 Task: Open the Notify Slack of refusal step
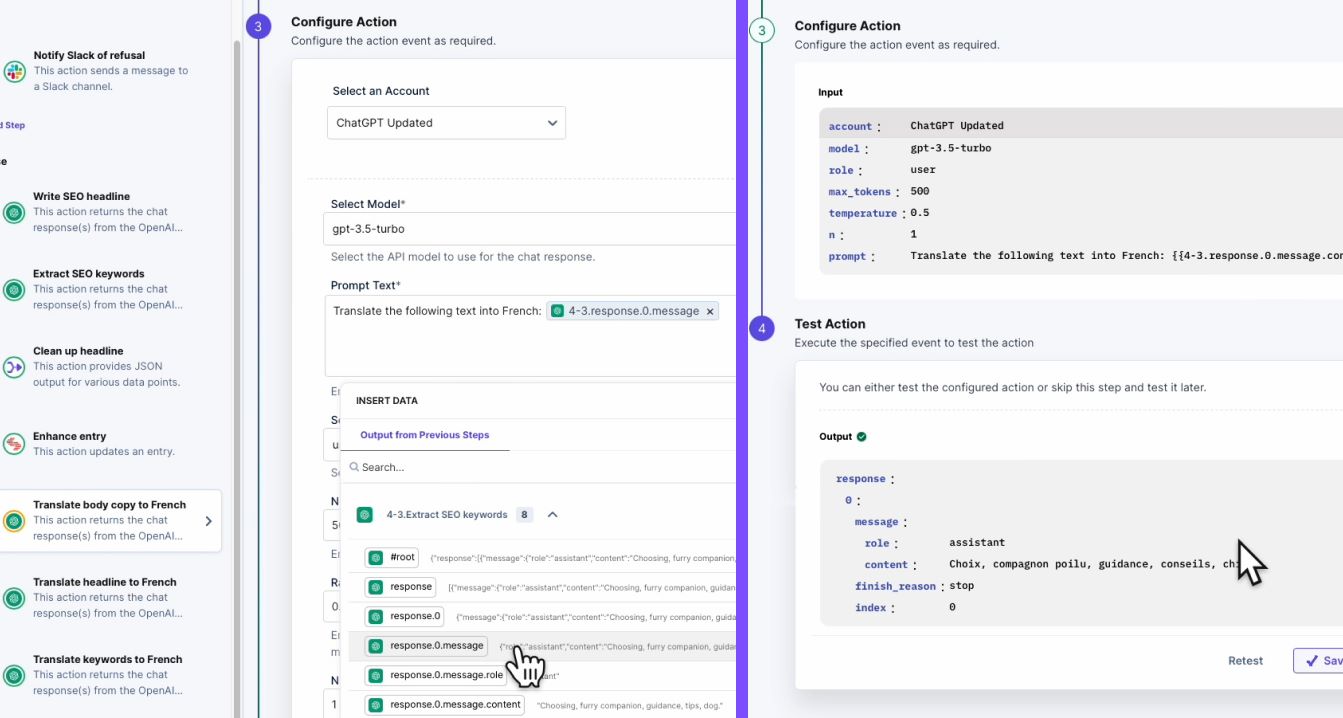[x=110, y=71]
